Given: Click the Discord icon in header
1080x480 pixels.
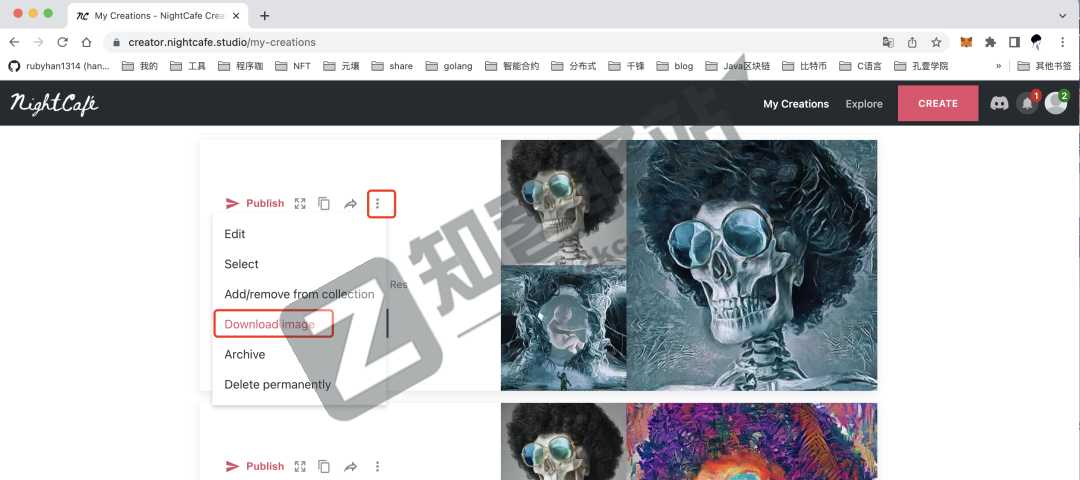Looking at the screenshot, I should pyautogui.click(x=999, y=103).
